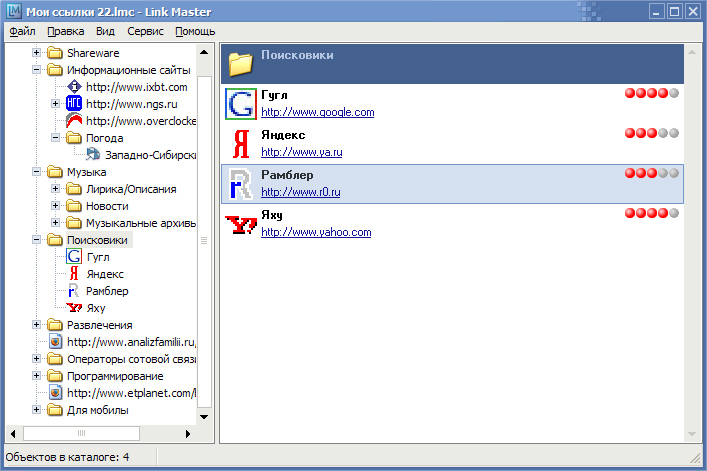The image size is (707, 471).
Task: Select the Яндекс title in the list
Action: pos(283,135)
